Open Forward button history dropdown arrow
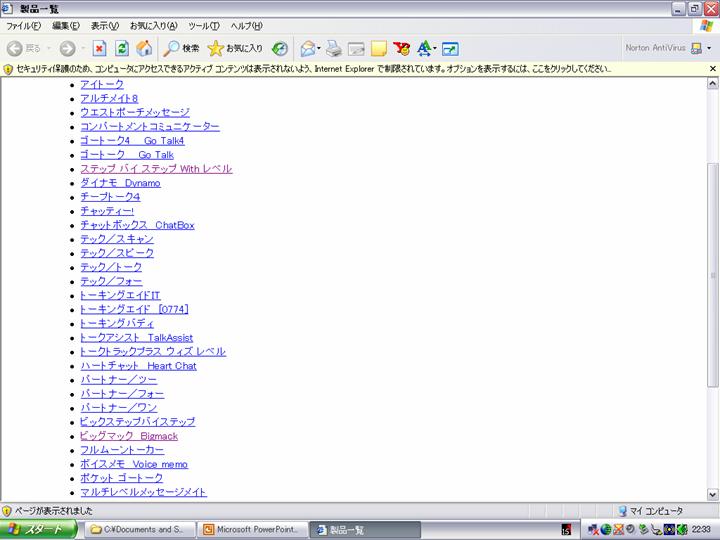This screenshot has height=540, width=720. [x=83, y=48]
